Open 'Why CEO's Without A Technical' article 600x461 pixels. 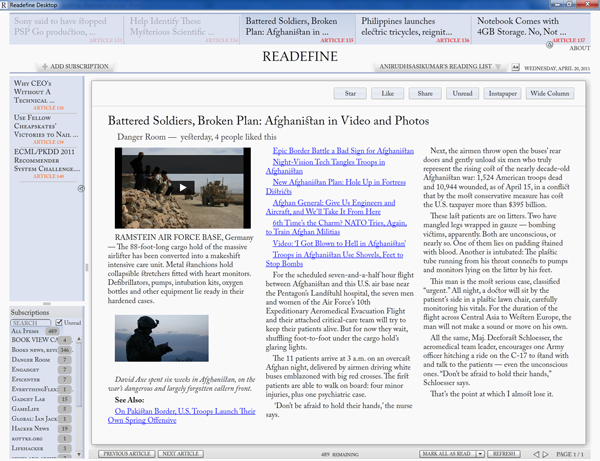46,95
